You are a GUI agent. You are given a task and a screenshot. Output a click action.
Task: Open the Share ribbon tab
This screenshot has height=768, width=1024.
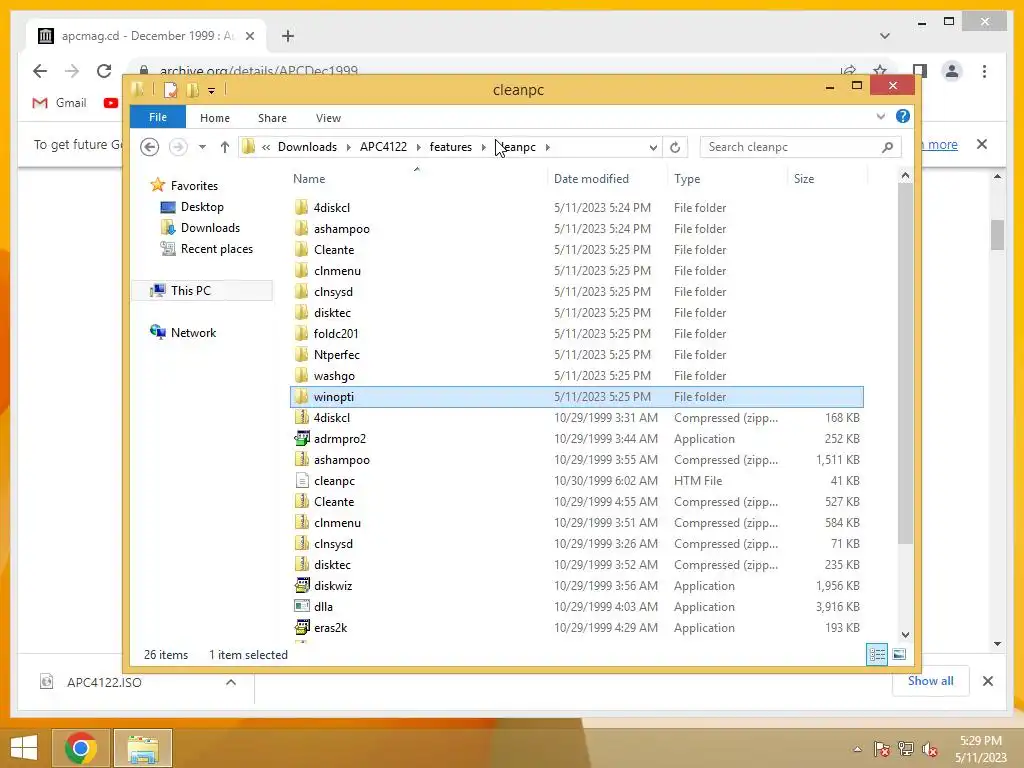pos(272,118)
